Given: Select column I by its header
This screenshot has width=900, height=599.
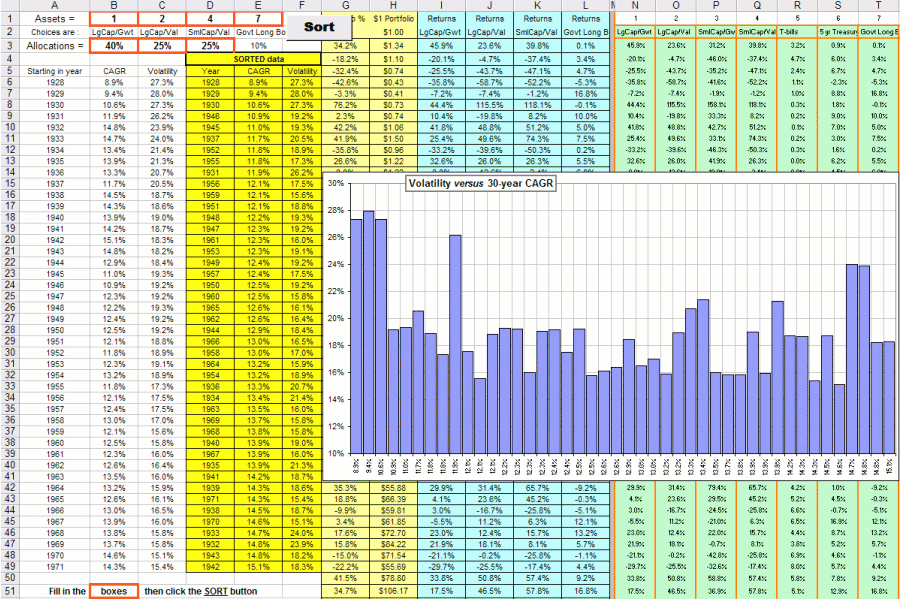Looking at the screenshot, I should (x=441, y=6).
